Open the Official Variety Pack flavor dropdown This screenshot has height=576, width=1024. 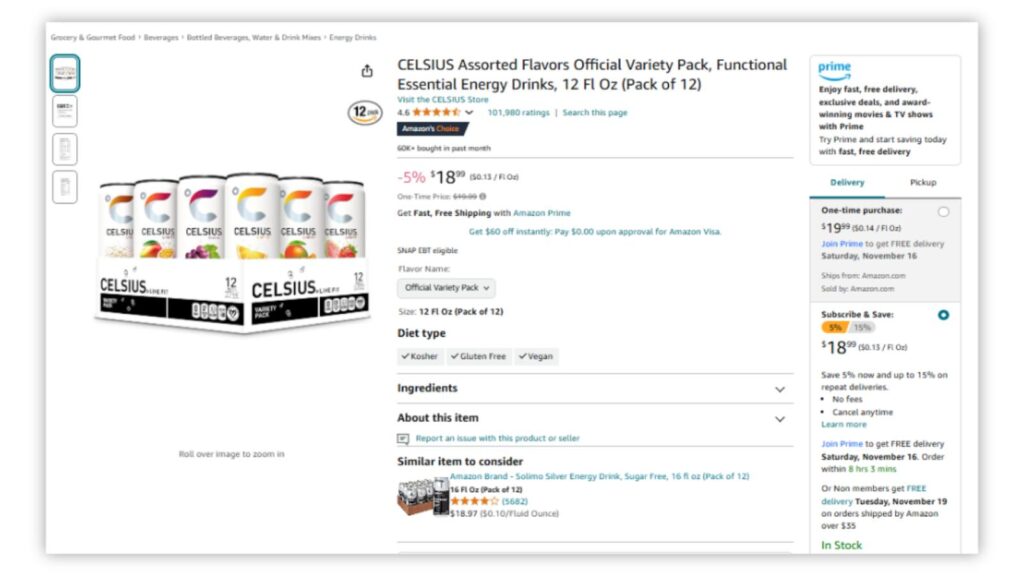(446, 287)
